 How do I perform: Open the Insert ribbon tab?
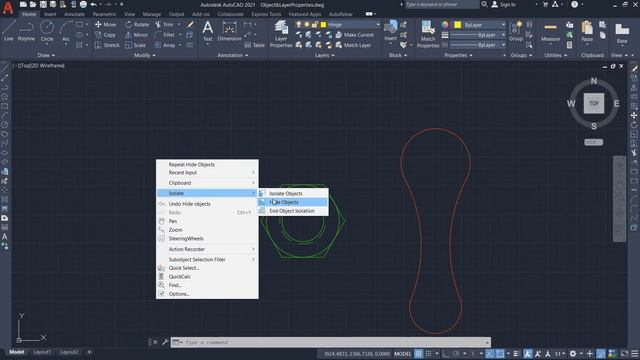pyautogui.click(x=50, y=14)
